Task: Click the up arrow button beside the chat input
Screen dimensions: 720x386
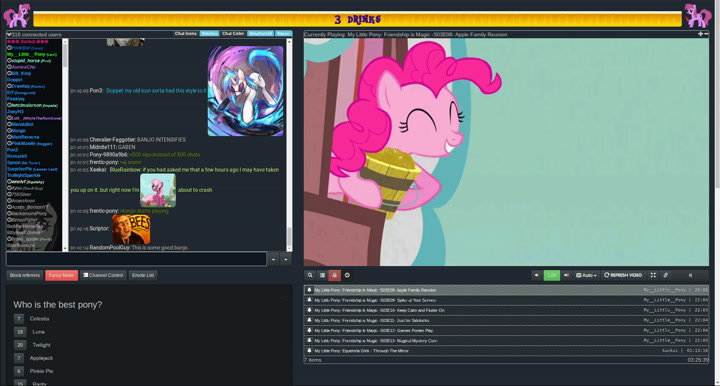Action: (x=273, y=259)
